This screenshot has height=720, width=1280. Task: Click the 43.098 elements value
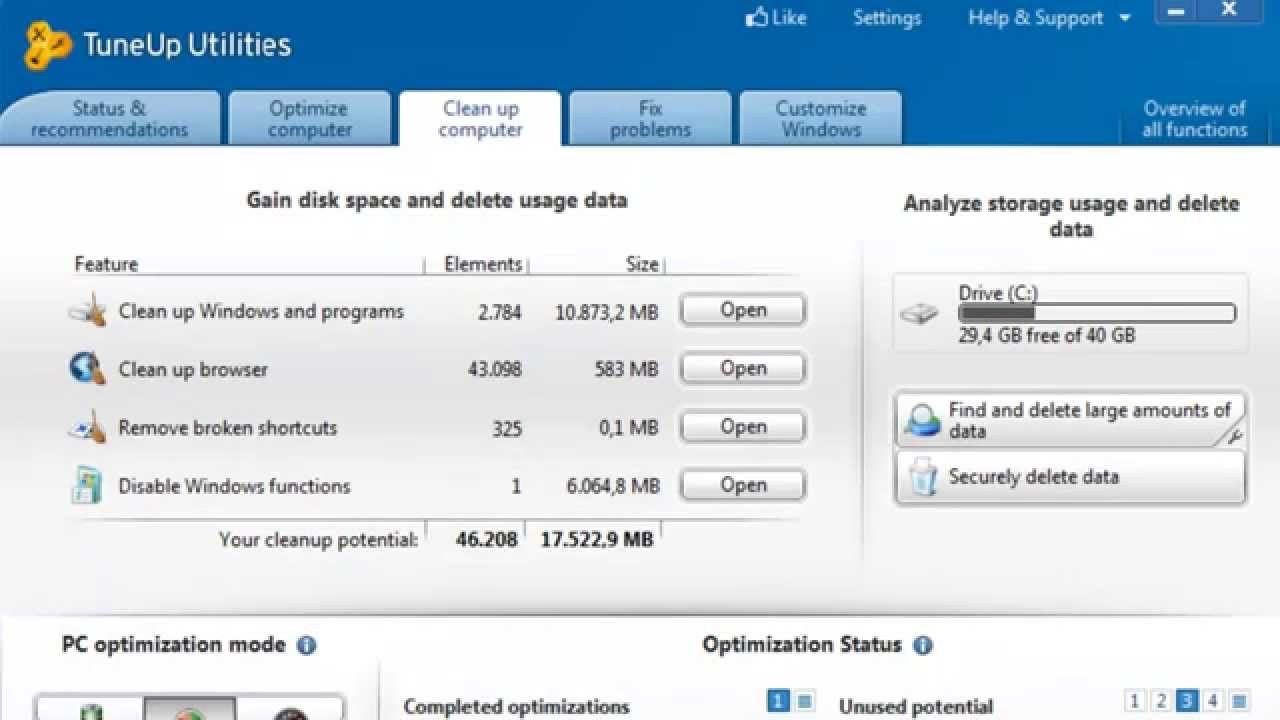pos(495,369)
